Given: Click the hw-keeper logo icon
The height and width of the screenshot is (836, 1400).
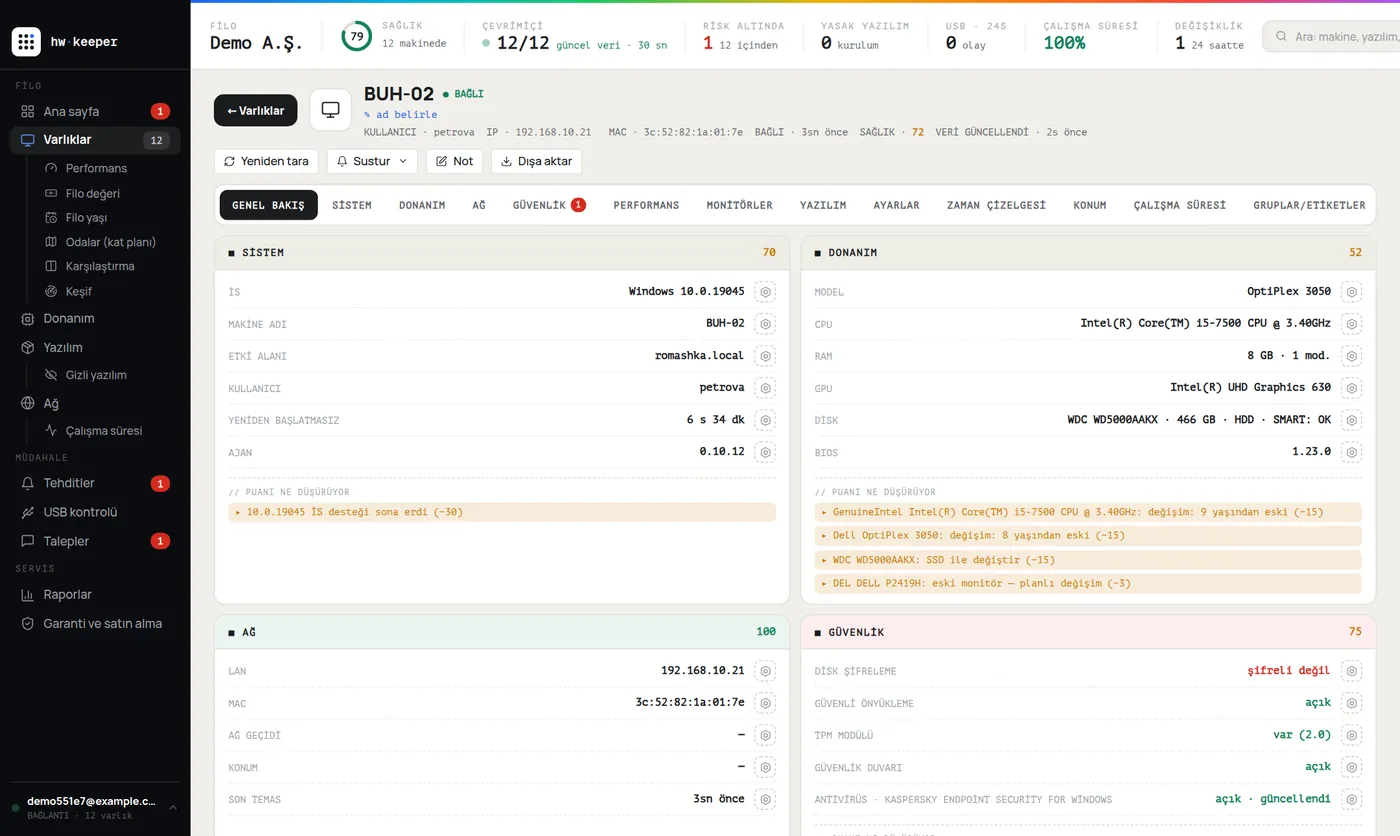Looking at the screenshot, I should pos(26,42).
